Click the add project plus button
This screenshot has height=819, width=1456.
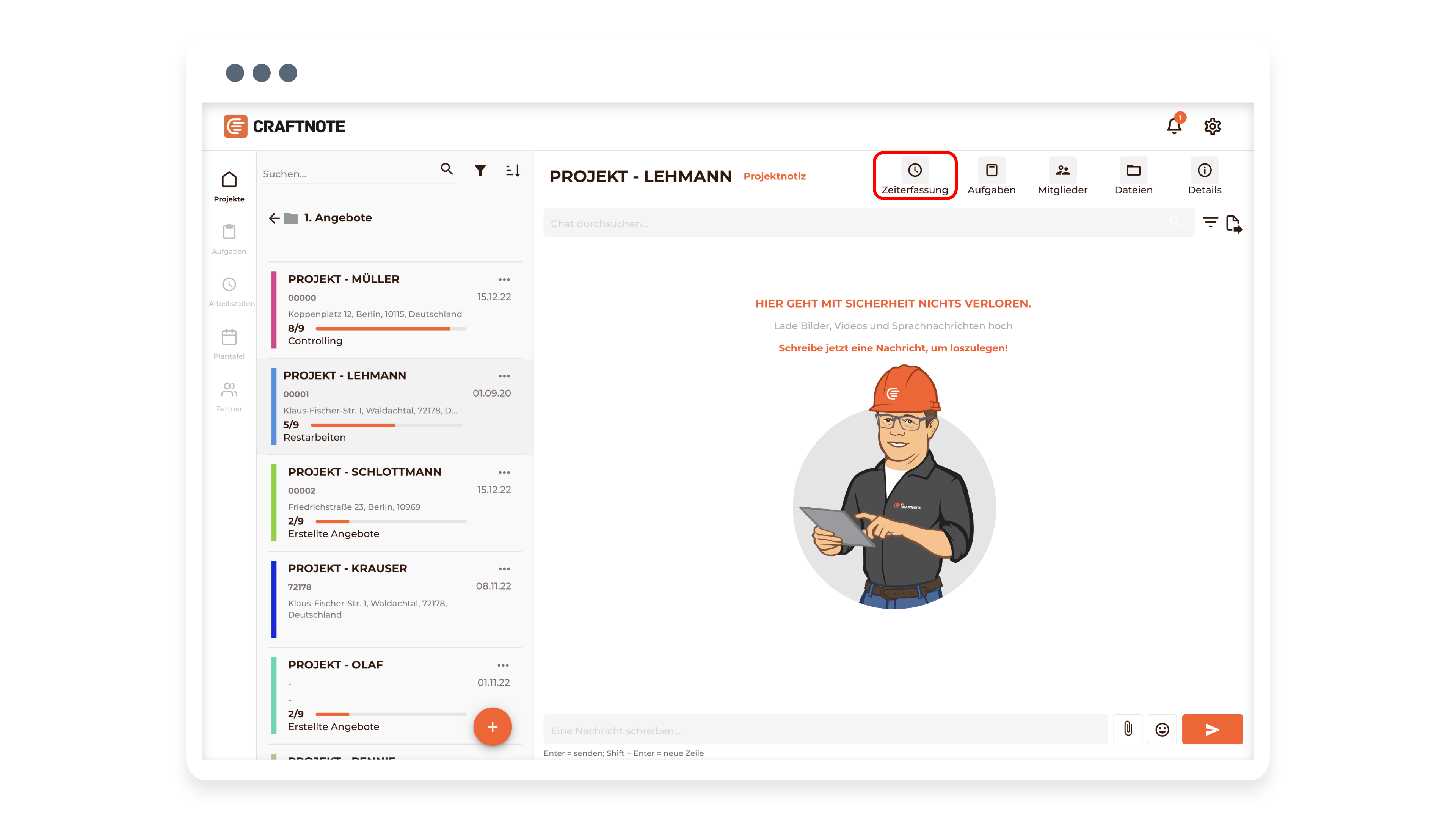[492, 727]
